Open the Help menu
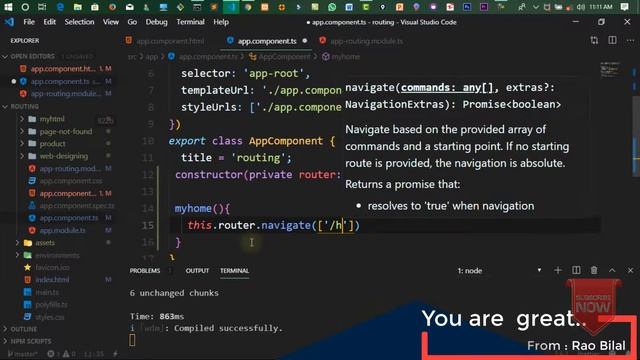 [x=221, y=22]
